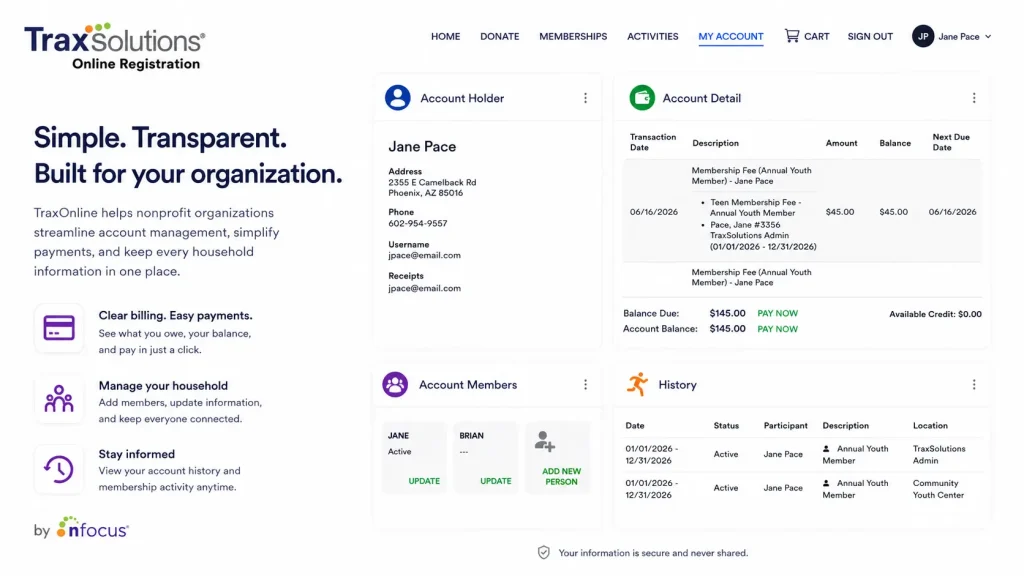Click the person icon in TraxSolutions Admin history row
This screenshot has height=576, width=1024.
[x=826, y=449]
